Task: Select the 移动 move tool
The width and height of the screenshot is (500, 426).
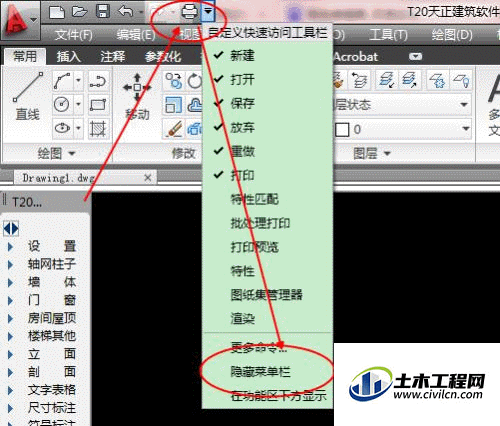Action: tap(137, 97)
